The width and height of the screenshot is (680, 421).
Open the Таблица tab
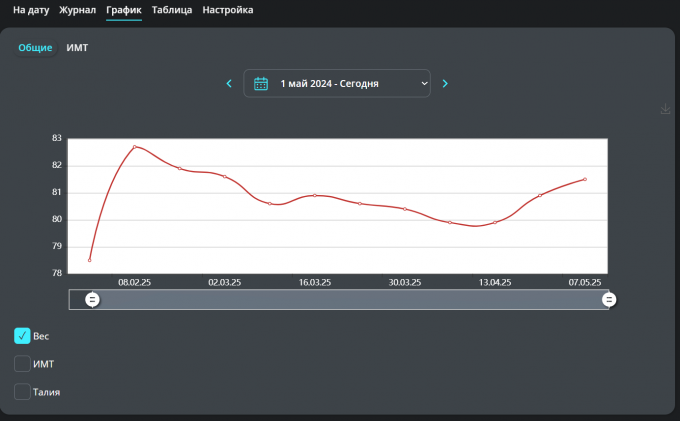[172, 10]
